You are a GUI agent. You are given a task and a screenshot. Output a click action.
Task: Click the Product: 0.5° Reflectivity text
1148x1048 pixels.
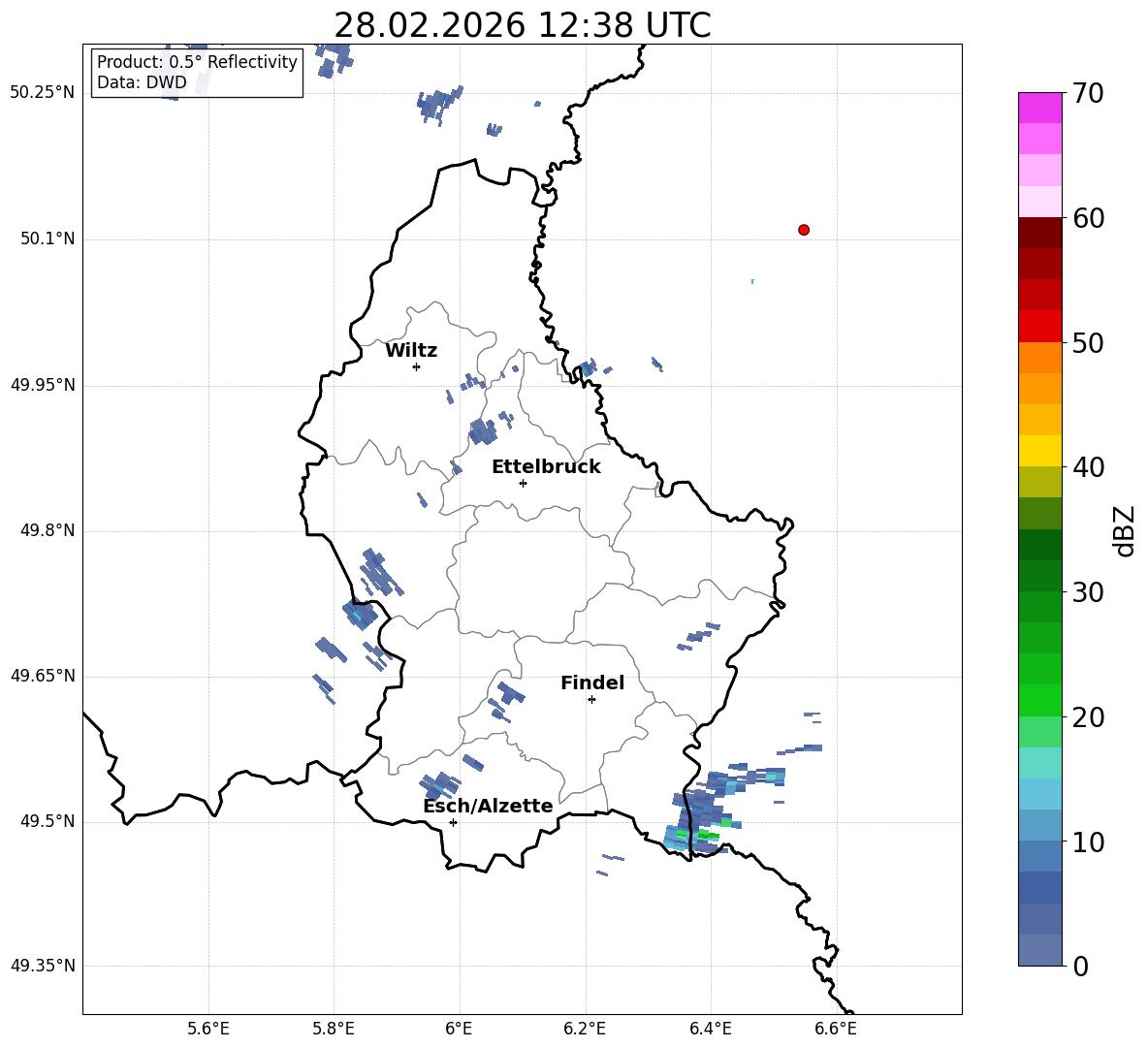click(197, 61)
